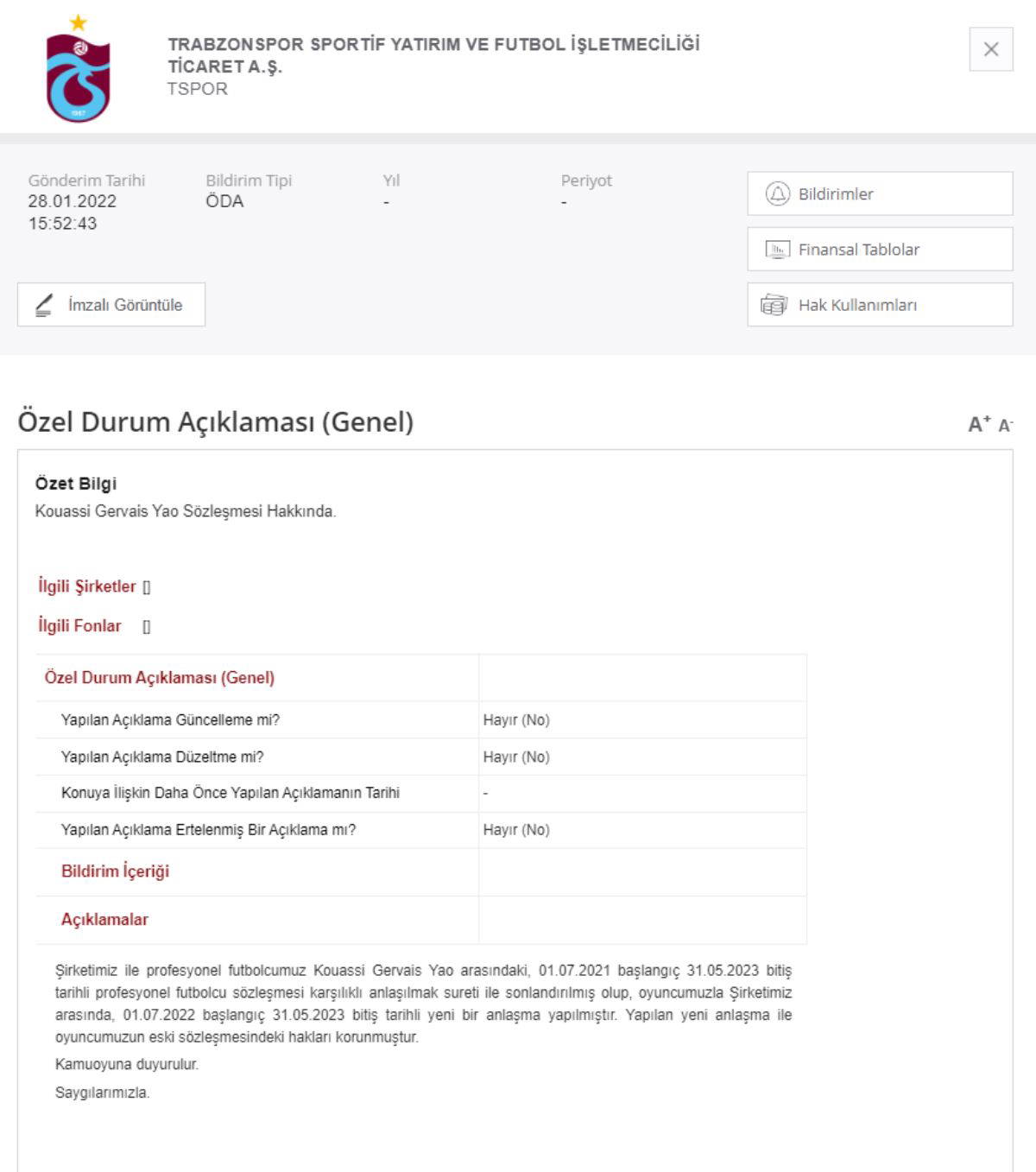This screenshot has height=1172, width=1036.
Task: Open the İlgili Fonlar section
Action: click(x=79, y=626)
